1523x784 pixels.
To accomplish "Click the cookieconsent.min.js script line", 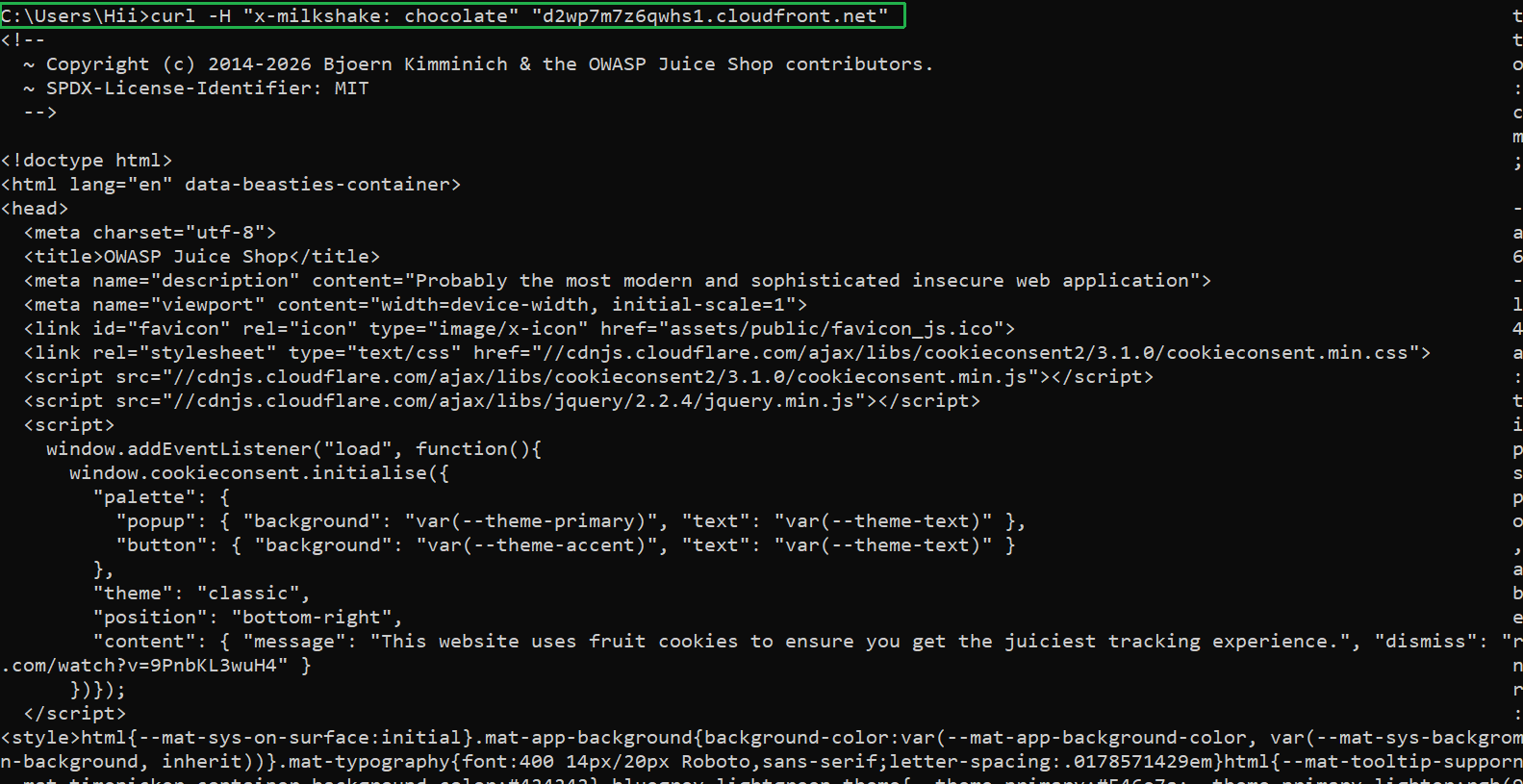I will tap(589, 377).
